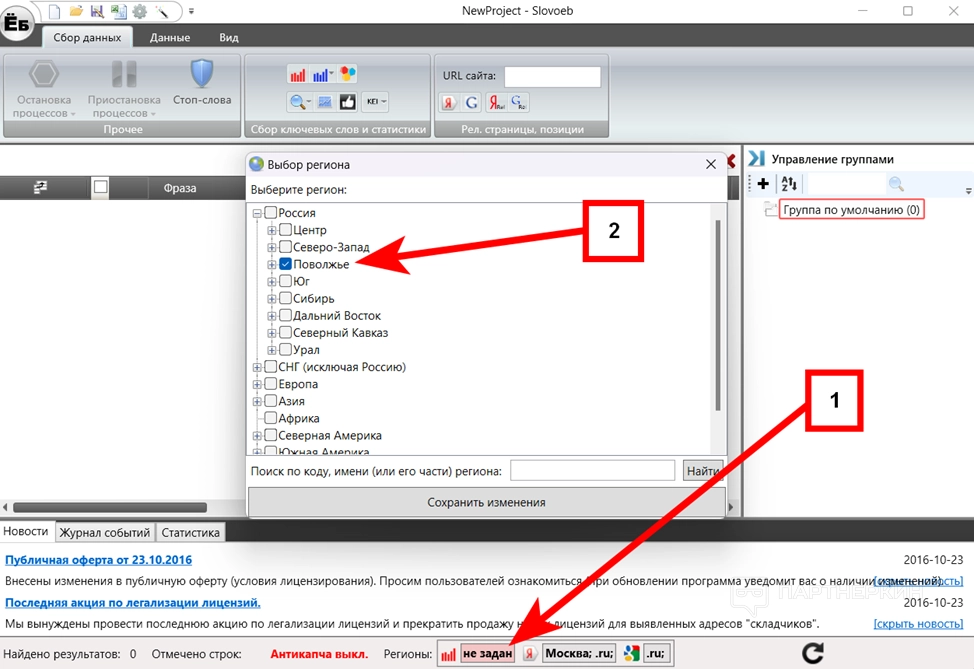This screenshot has height=669, width=974.
Task: Check the Центр region checkbox
Action: click(x=286, y=230)
